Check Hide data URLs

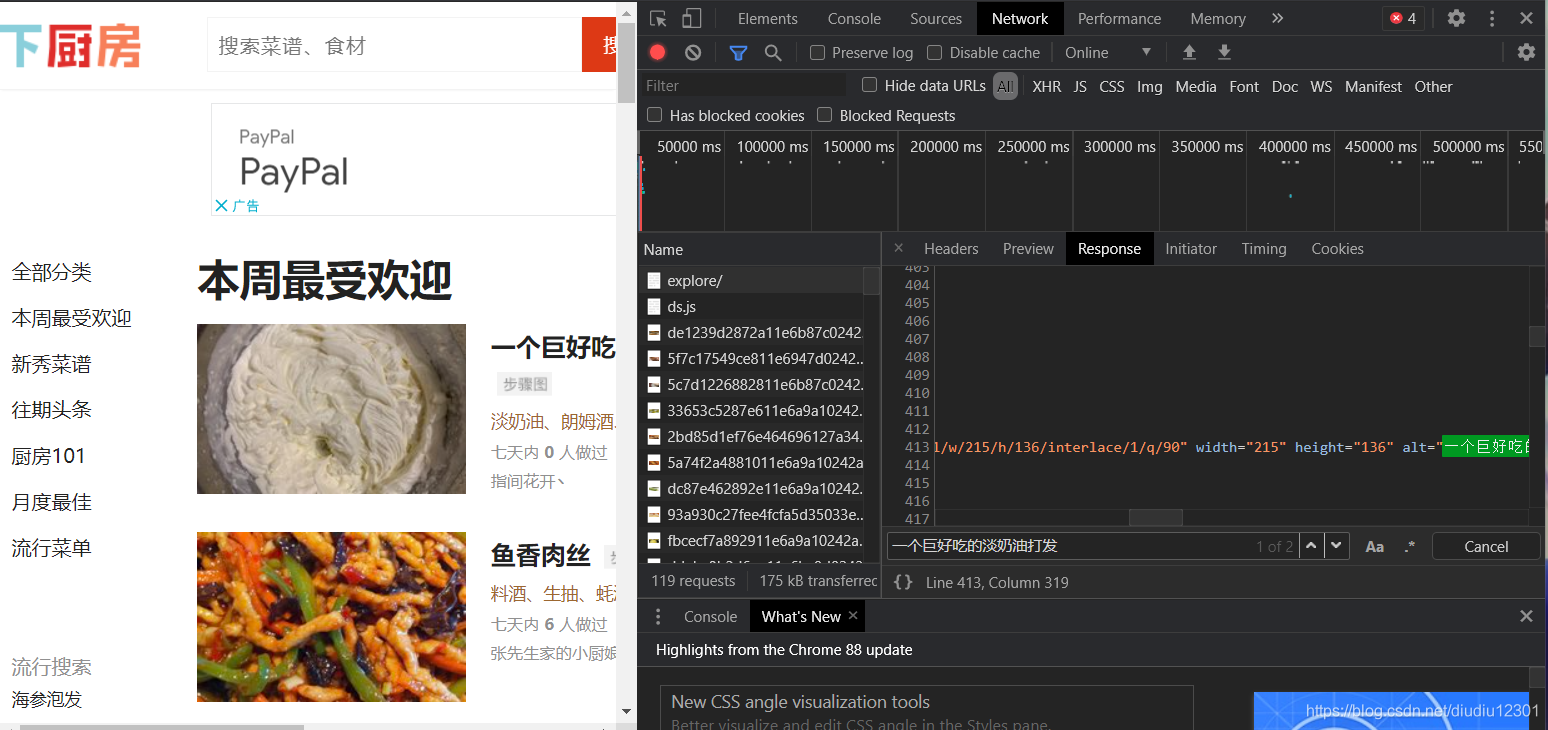pyautogui.click(x=870, y=85)
